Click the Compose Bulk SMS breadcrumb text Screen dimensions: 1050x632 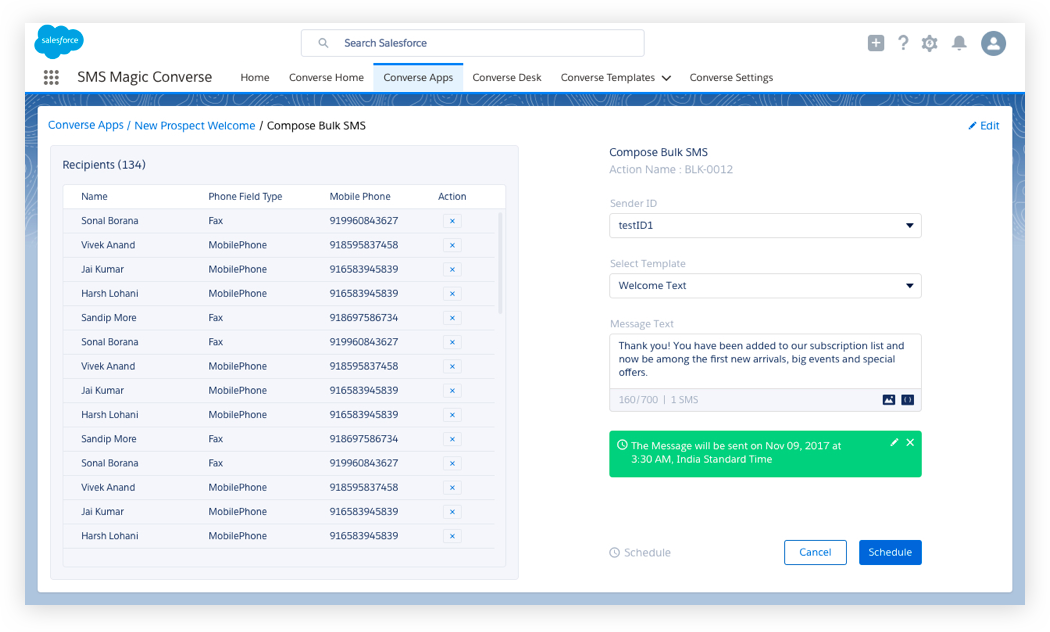click(x=316, y=125)
